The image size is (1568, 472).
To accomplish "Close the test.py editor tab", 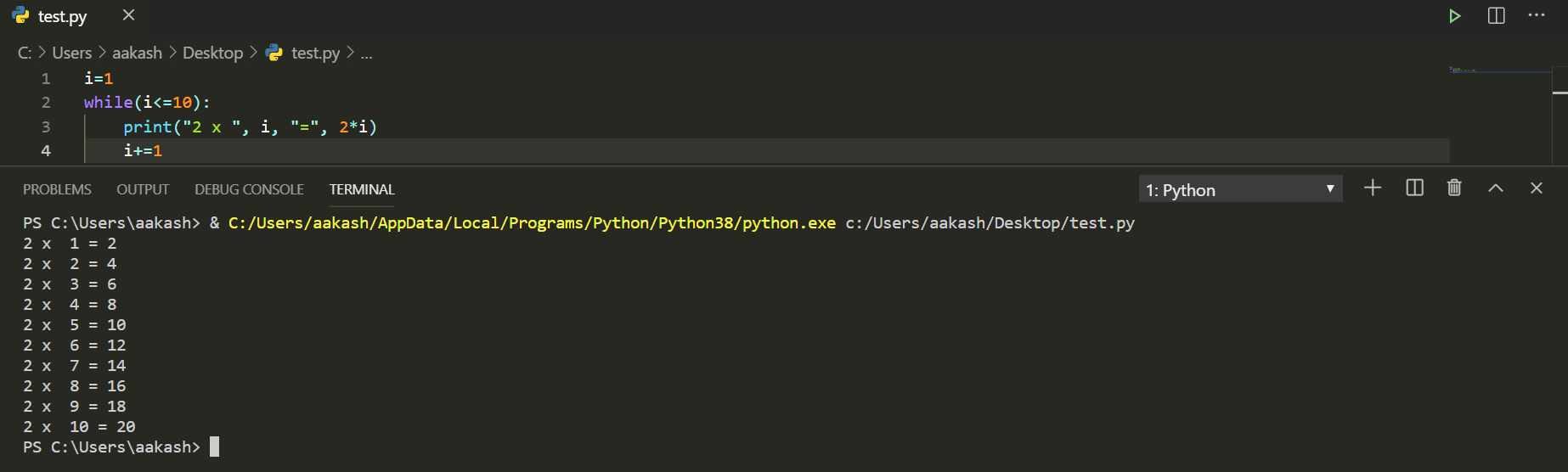I will pyautogui.click(x=128, y=15).
